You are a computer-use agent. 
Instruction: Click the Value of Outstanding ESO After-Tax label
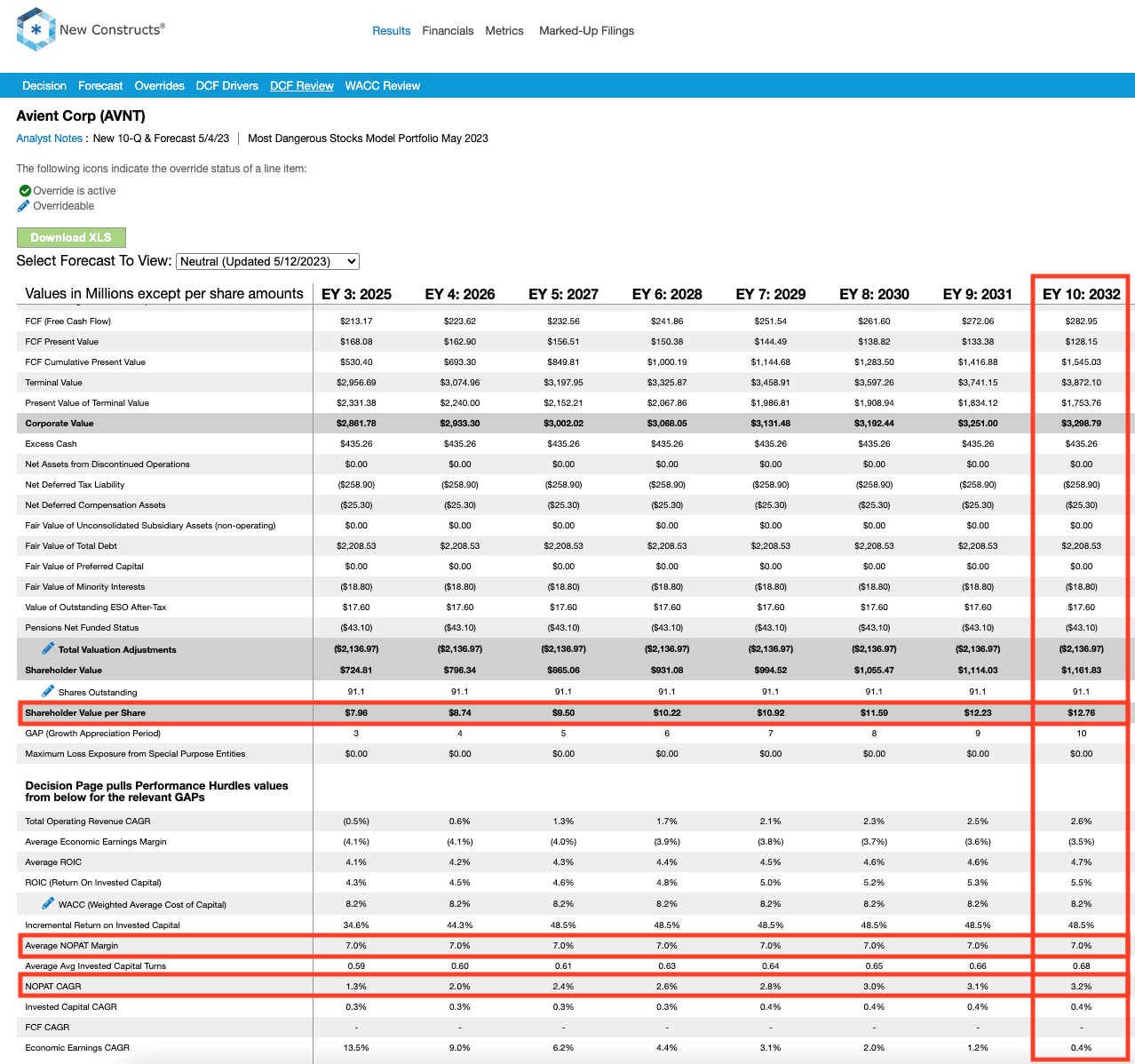click(x=96, y=607)
